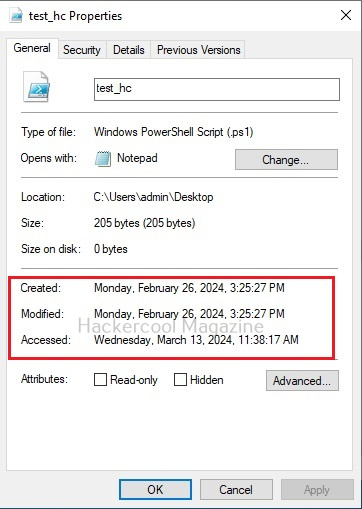Click the Notepad icon beside Opens with
This screenshot has height=509, width=362.
[x=103, y=159]
